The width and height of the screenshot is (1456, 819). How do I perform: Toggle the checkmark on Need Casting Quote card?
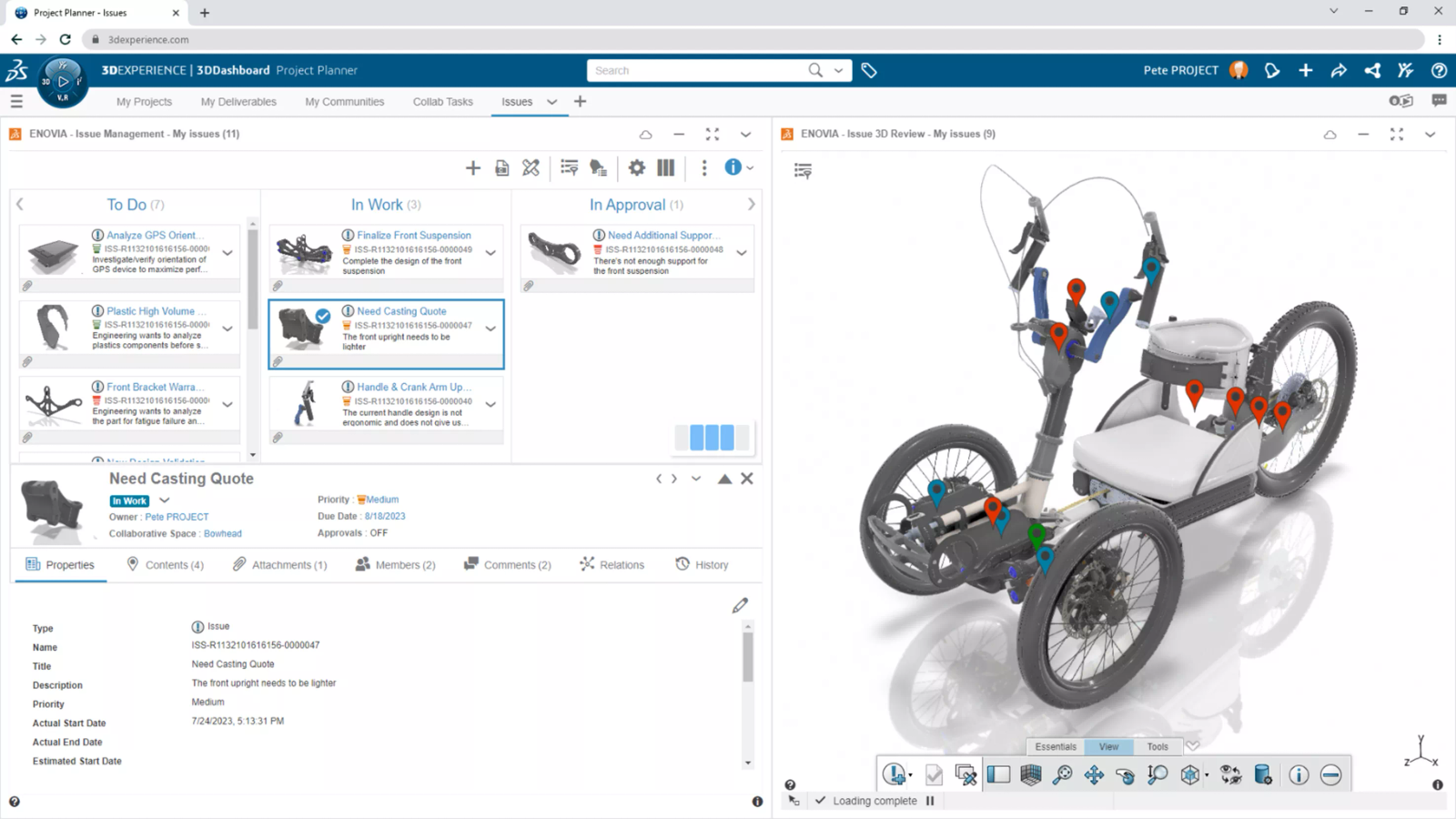323,316
